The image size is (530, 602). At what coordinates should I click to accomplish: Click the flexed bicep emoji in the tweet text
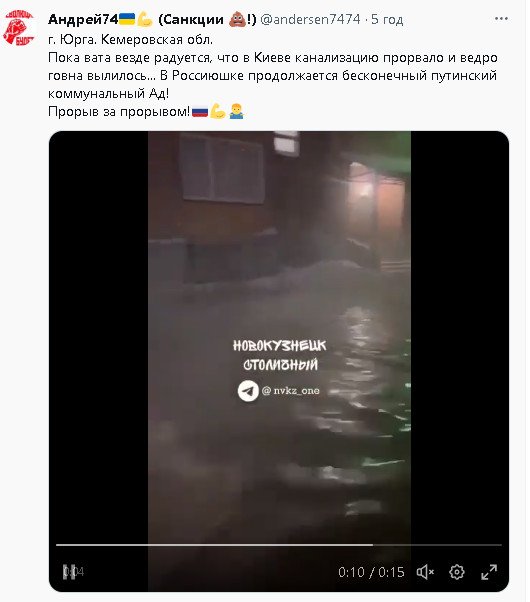point(218,112)
